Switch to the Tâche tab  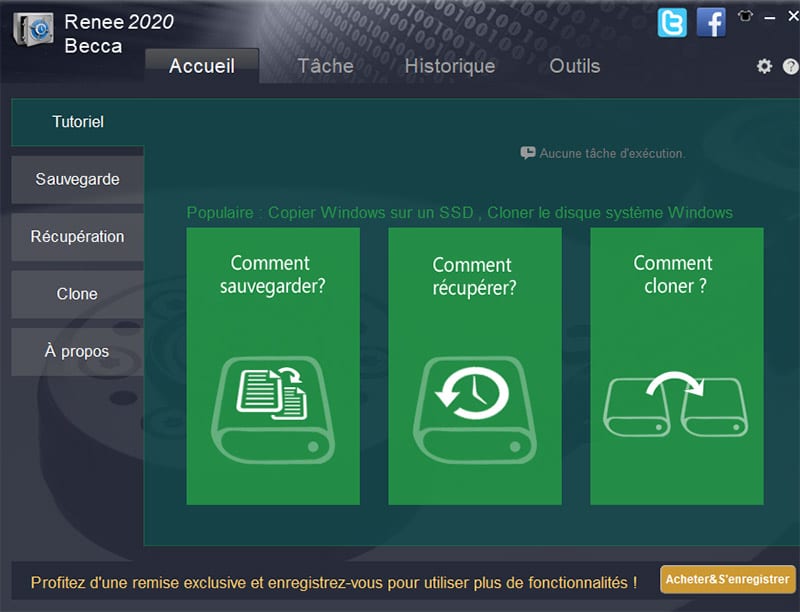click(325, 66)
